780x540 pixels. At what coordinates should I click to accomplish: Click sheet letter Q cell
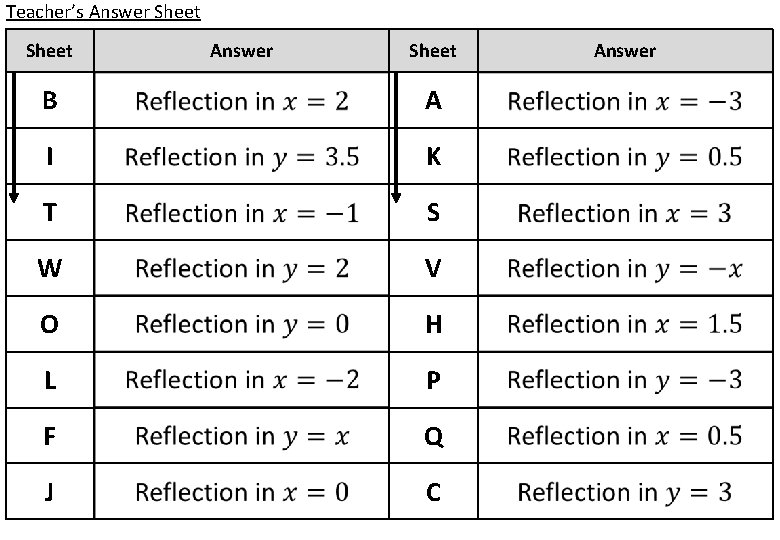[x=433, y=437]
